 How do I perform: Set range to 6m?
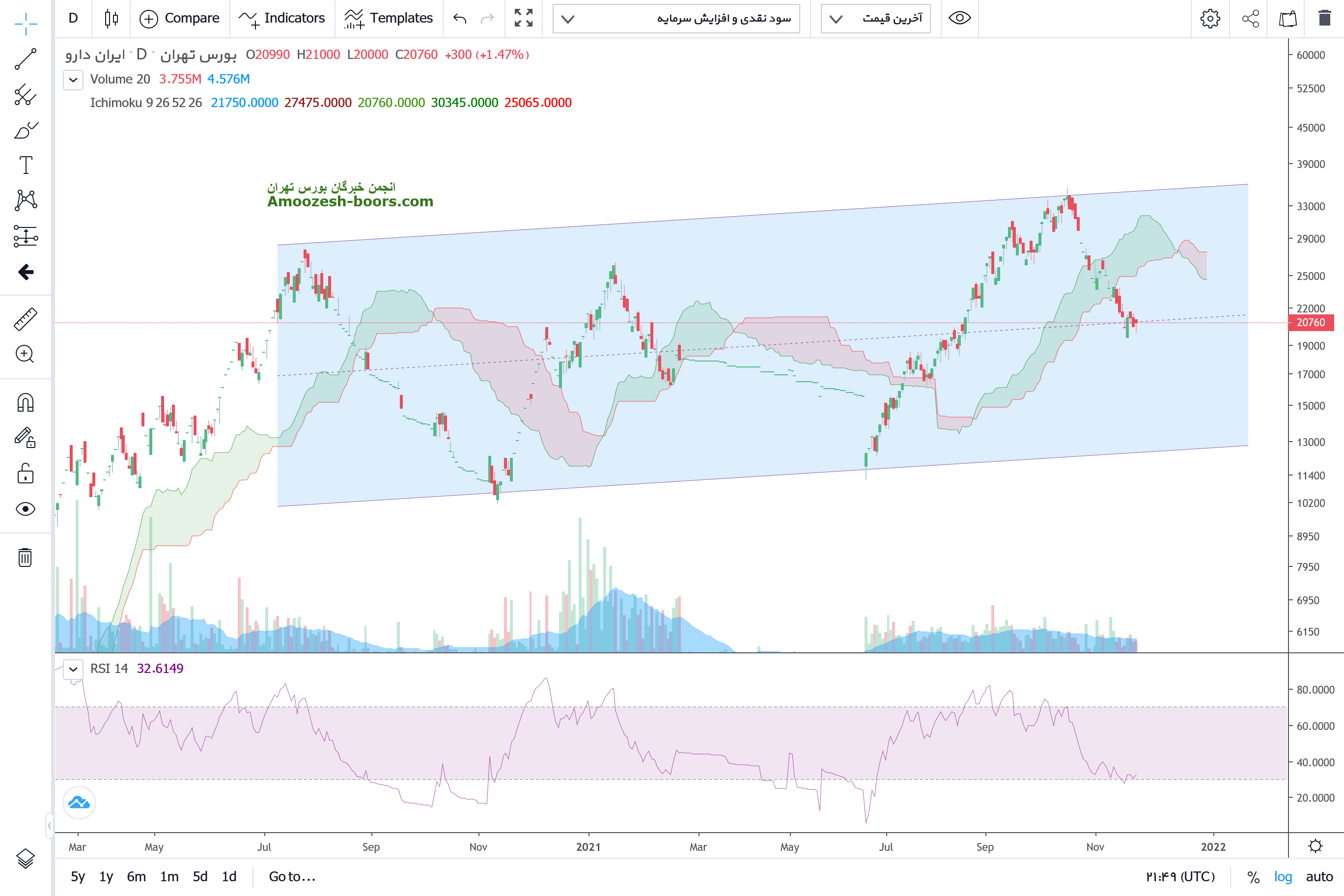tap(136, 876)
